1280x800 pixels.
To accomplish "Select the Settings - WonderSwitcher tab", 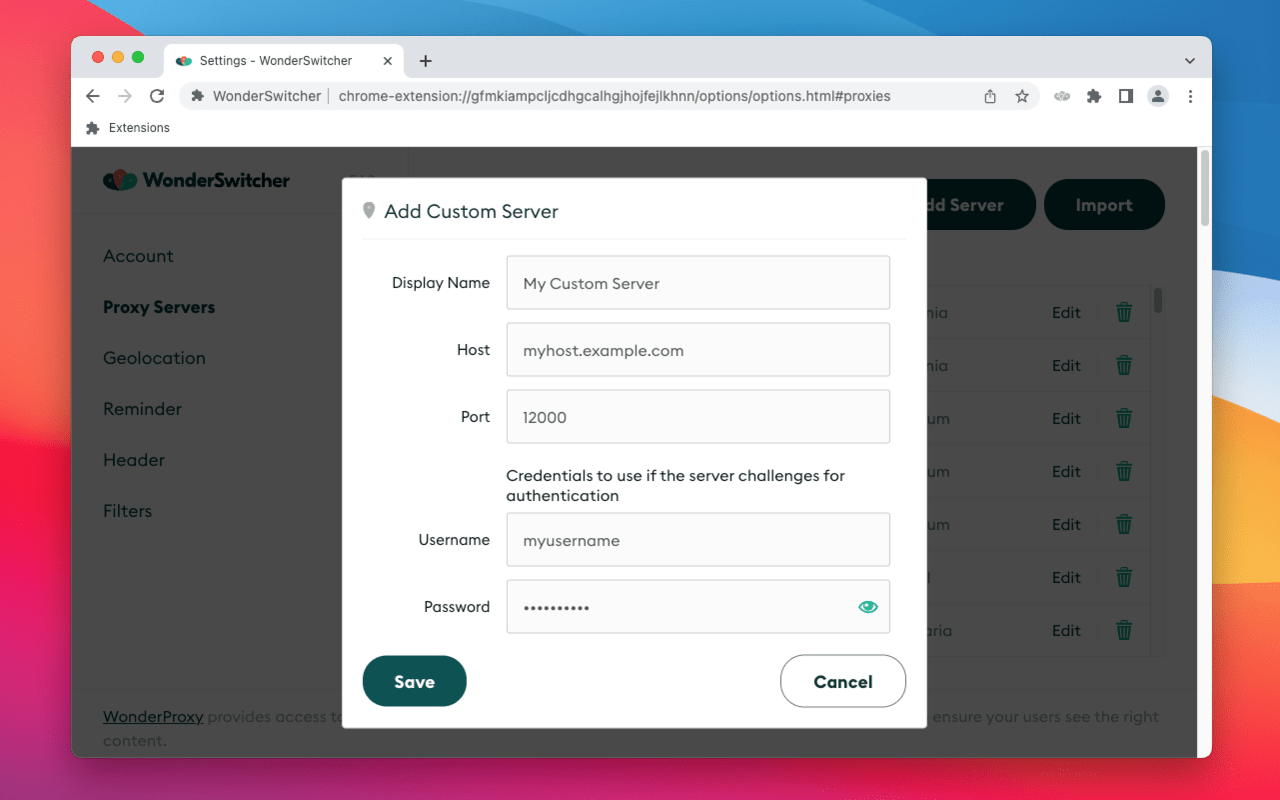I will [x=285, y=61].
